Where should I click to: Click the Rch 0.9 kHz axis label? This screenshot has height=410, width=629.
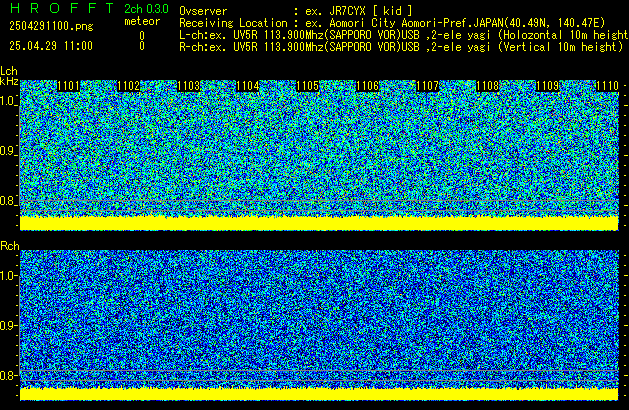click(8, 325)
